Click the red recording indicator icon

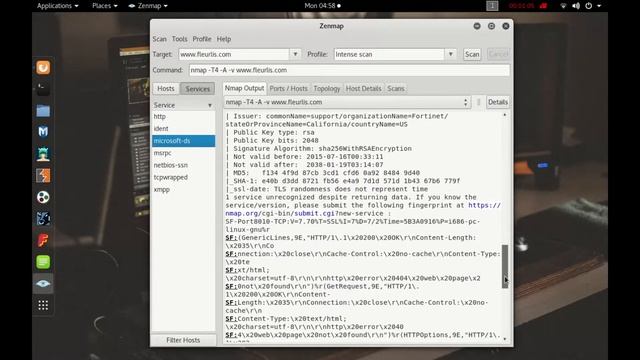click(543, 6)
